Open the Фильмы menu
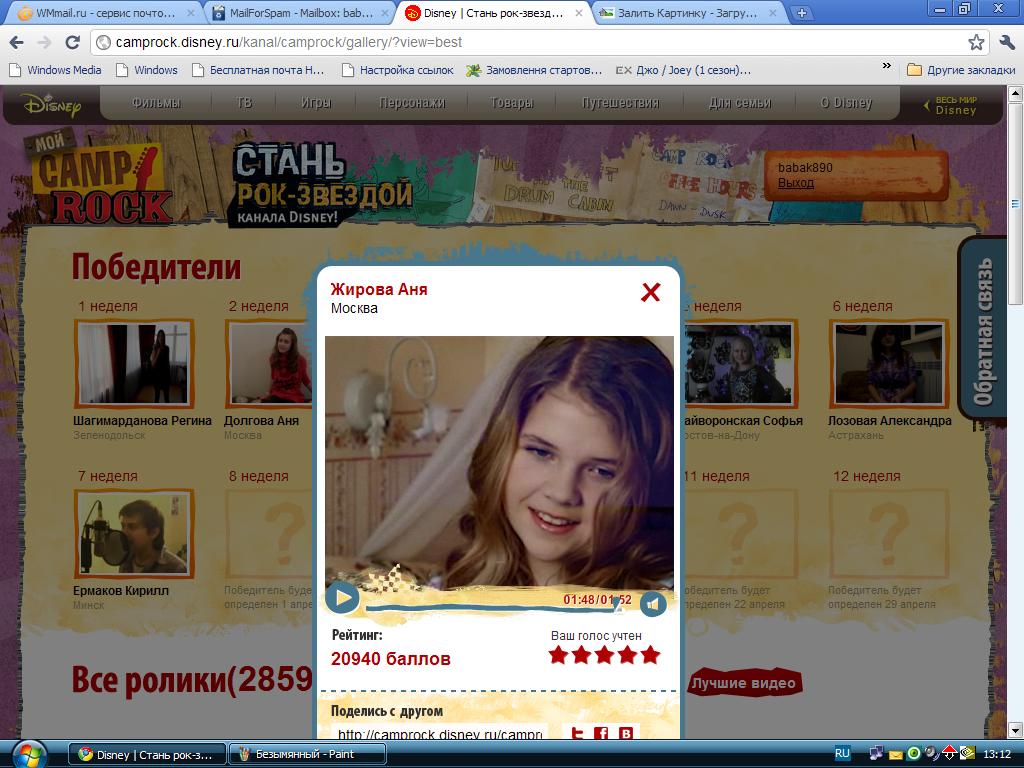This screenshot has width=1024, height=768. click(156, 103)
